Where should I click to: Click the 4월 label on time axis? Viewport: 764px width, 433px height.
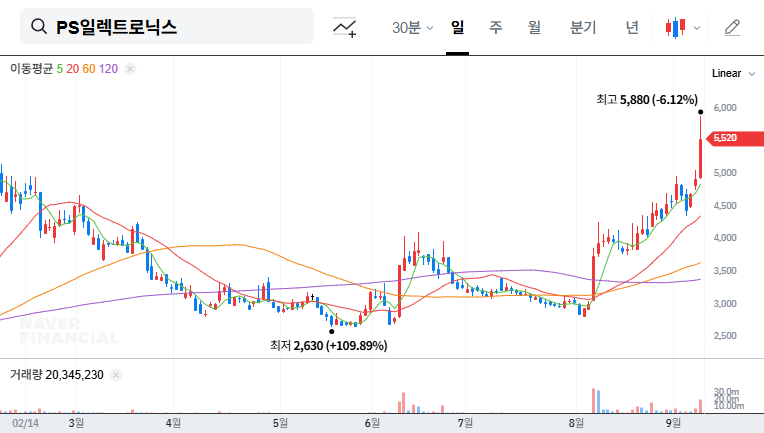tap(173, 423)
